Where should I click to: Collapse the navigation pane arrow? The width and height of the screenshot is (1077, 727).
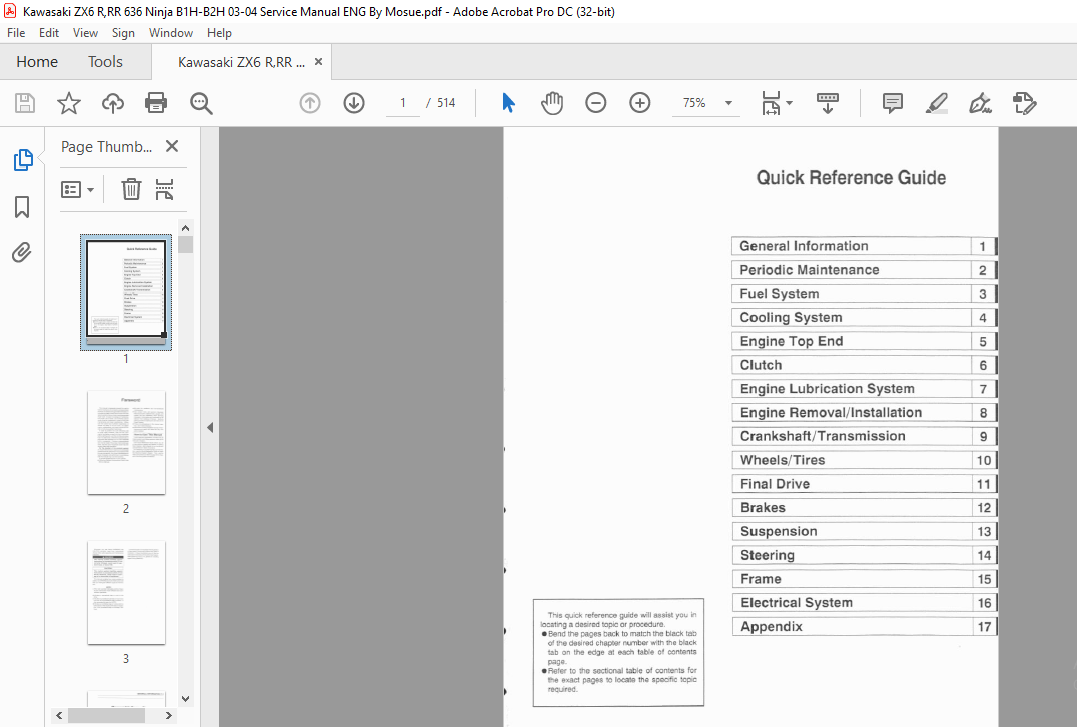(210, 427)
